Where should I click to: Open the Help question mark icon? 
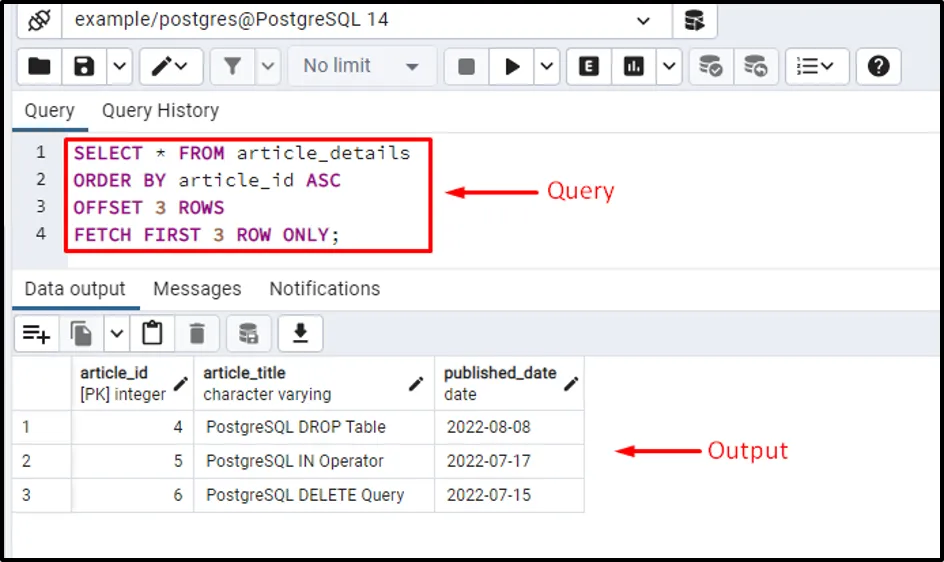(x=878, y=66)
